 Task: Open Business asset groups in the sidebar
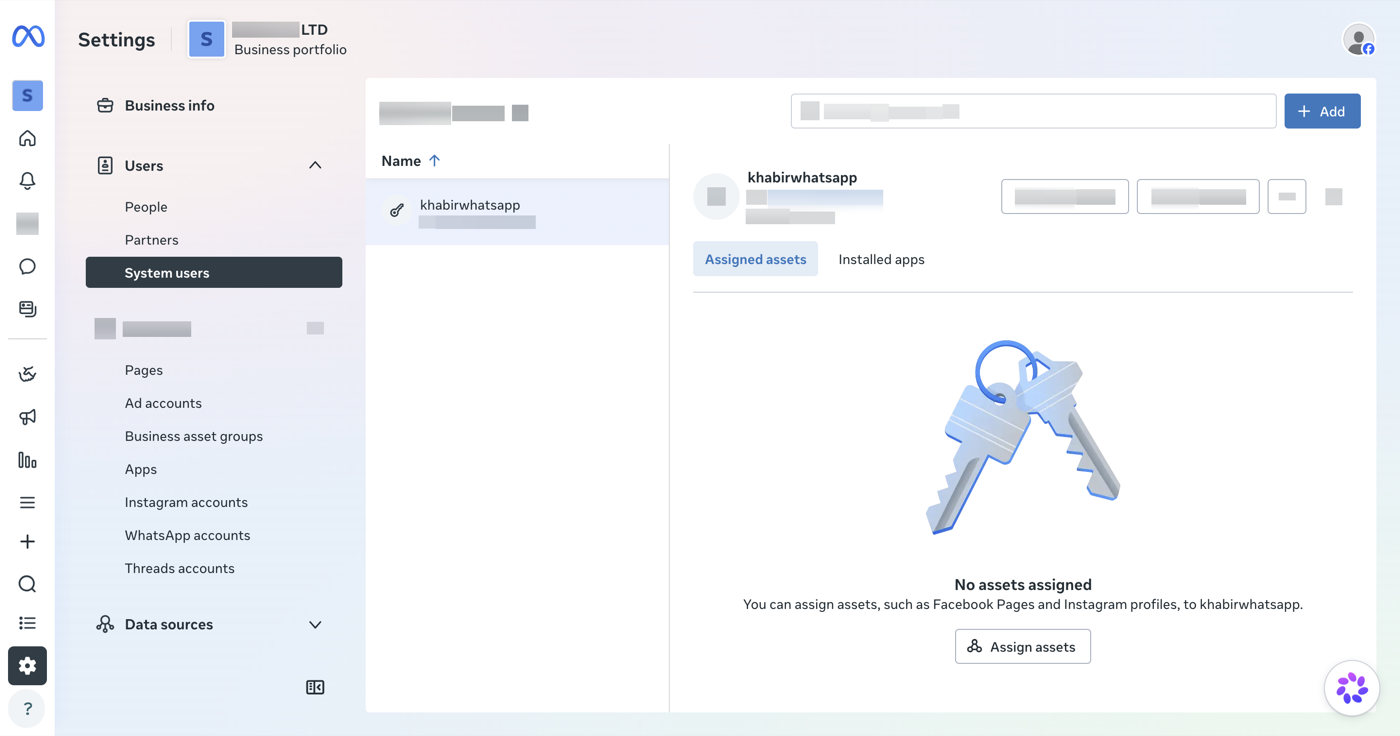[x=194, y=436]
